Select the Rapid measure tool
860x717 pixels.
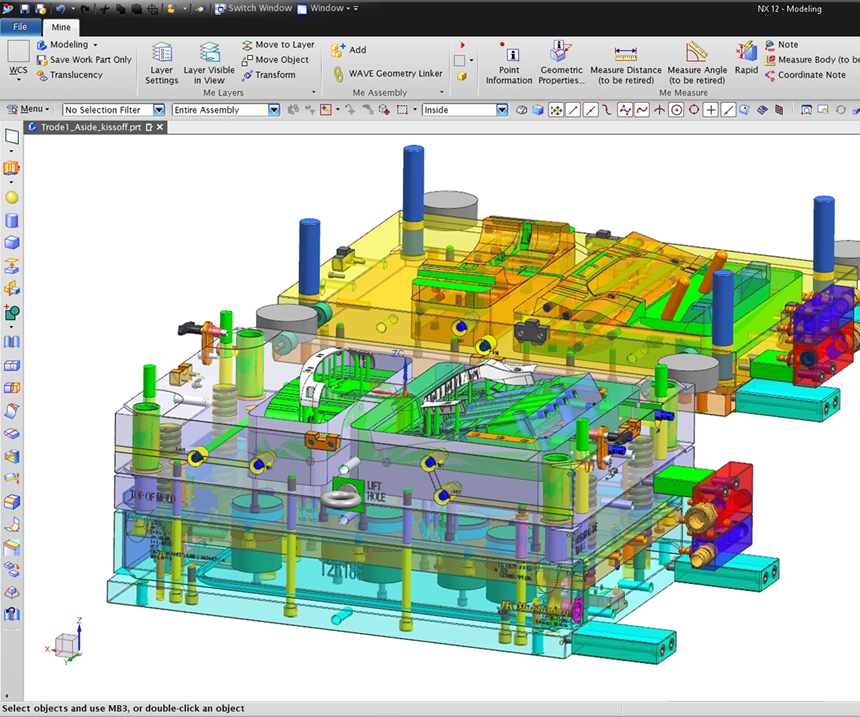click(746, 58)
